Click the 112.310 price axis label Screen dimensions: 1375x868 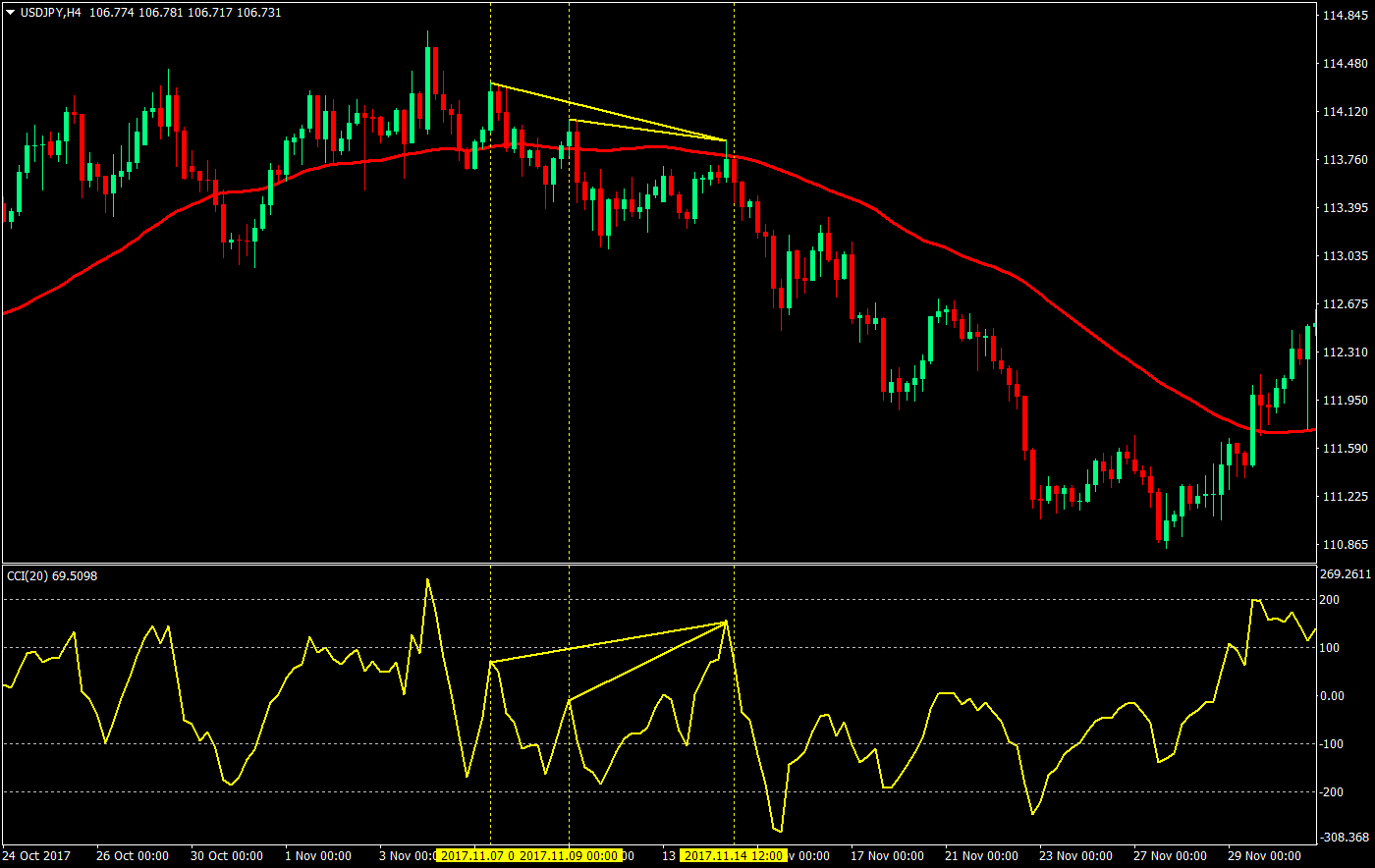point(1347,352)
